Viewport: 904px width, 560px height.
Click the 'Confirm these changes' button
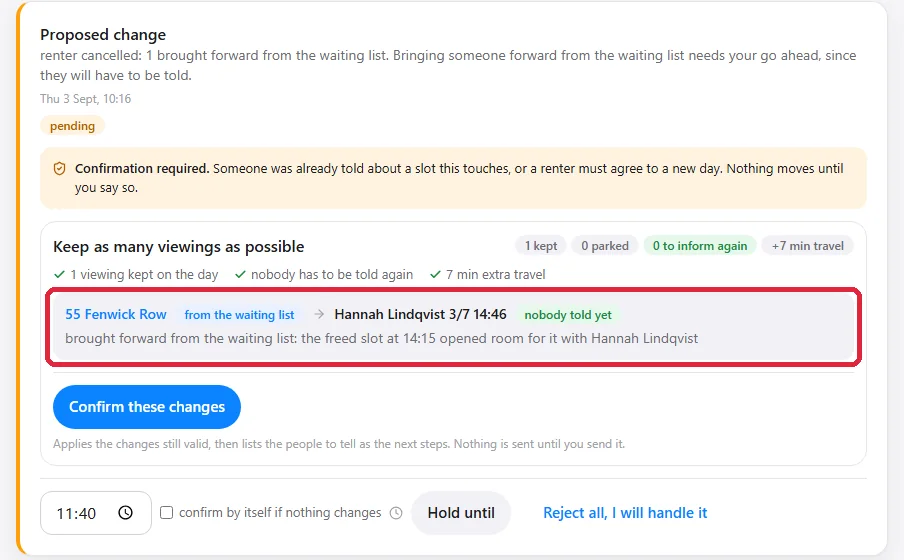click(x=147, y=407)
